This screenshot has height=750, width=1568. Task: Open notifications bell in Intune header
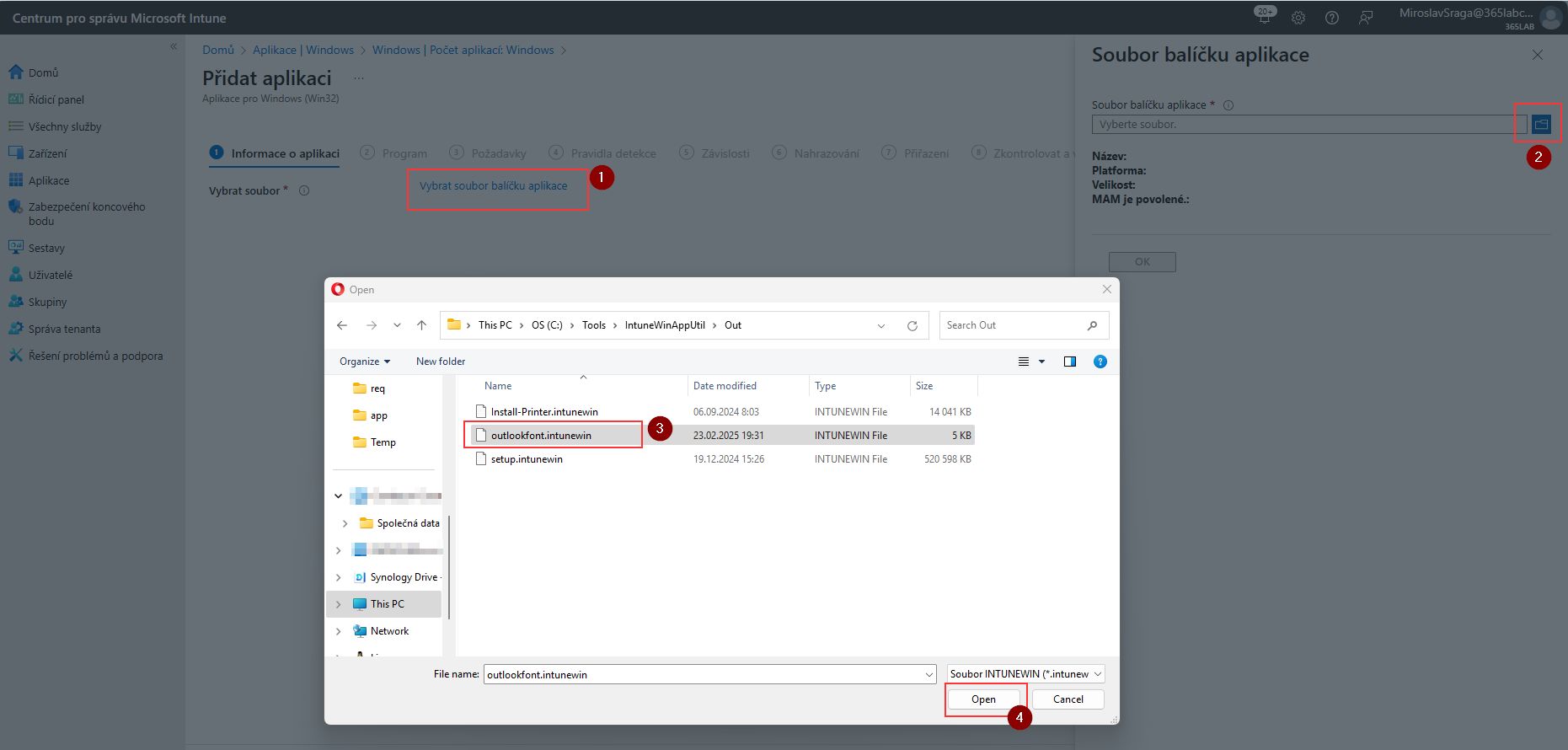click(x=1265, y=16)
